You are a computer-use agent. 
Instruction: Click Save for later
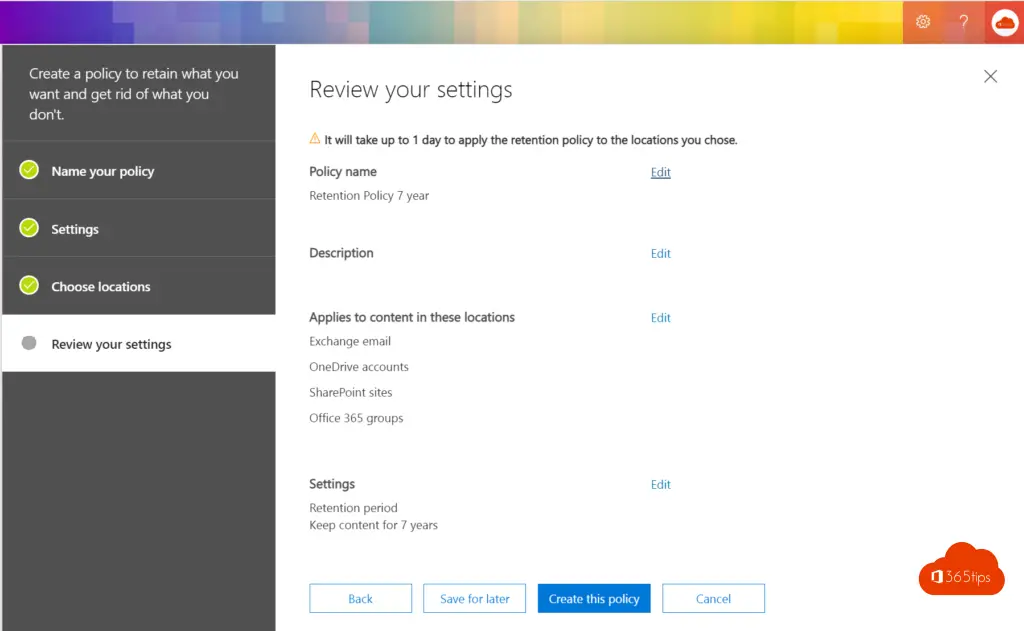coord(474,599)
